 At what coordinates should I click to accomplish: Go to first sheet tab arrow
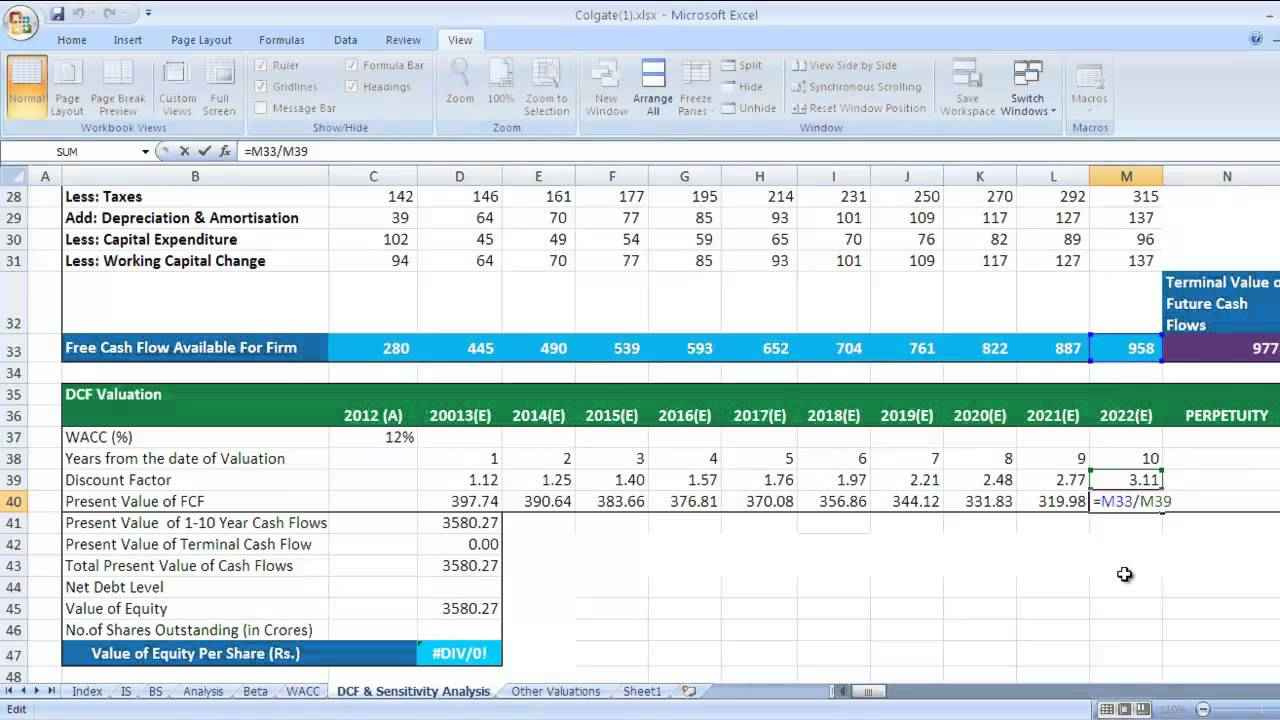click(10, 691)
